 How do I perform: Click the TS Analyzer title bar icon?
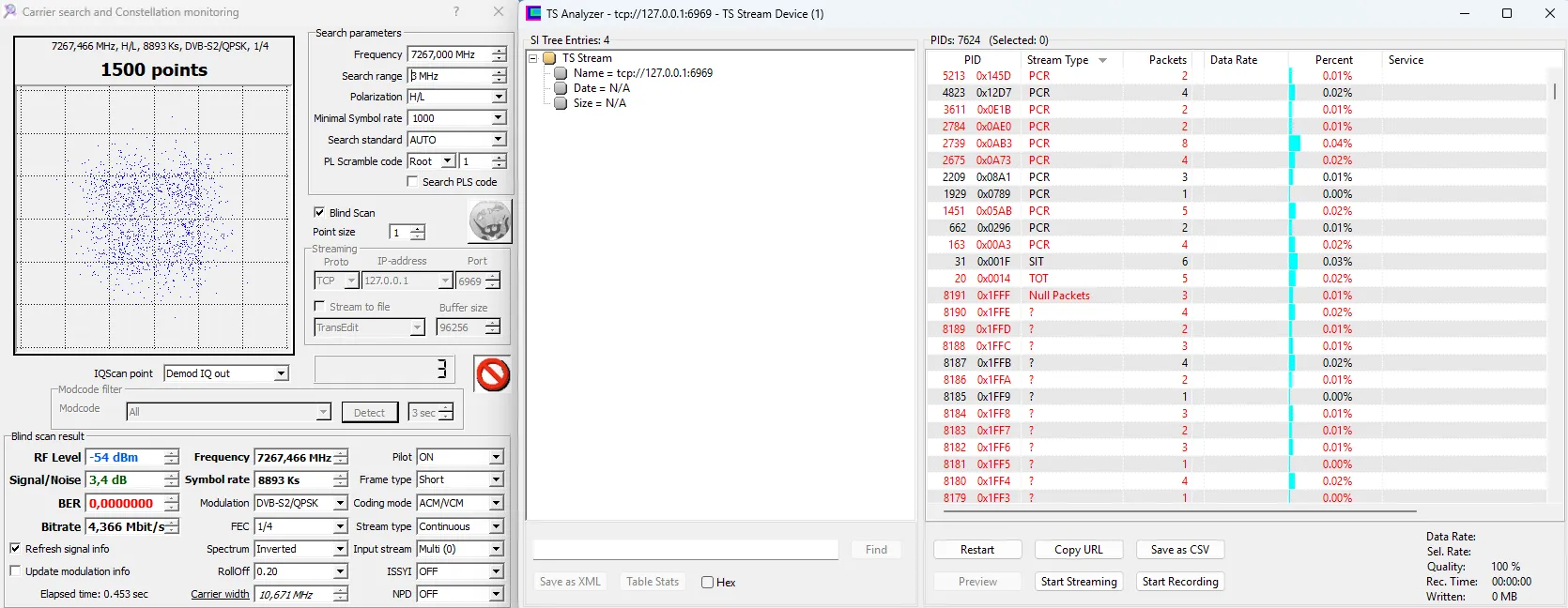534,13
